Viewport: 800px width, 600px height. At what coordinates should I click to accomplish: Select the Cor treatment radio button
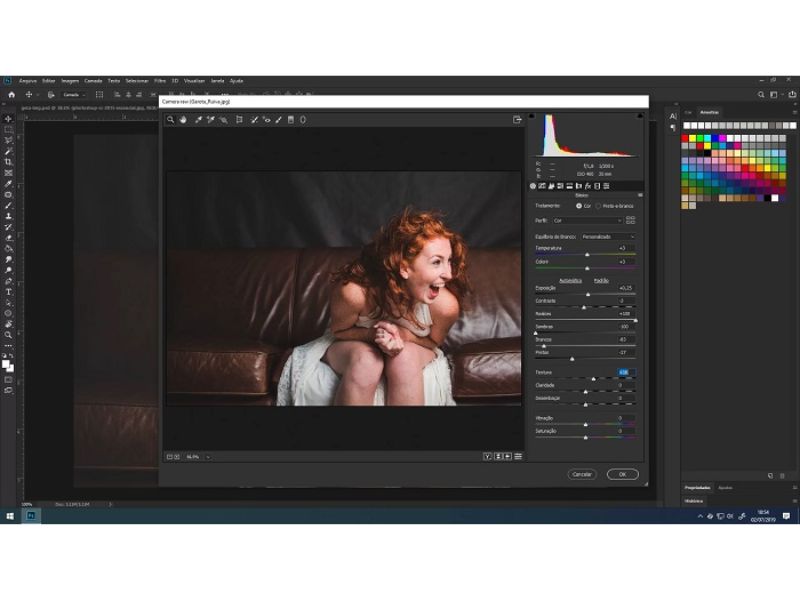point(580,206)
